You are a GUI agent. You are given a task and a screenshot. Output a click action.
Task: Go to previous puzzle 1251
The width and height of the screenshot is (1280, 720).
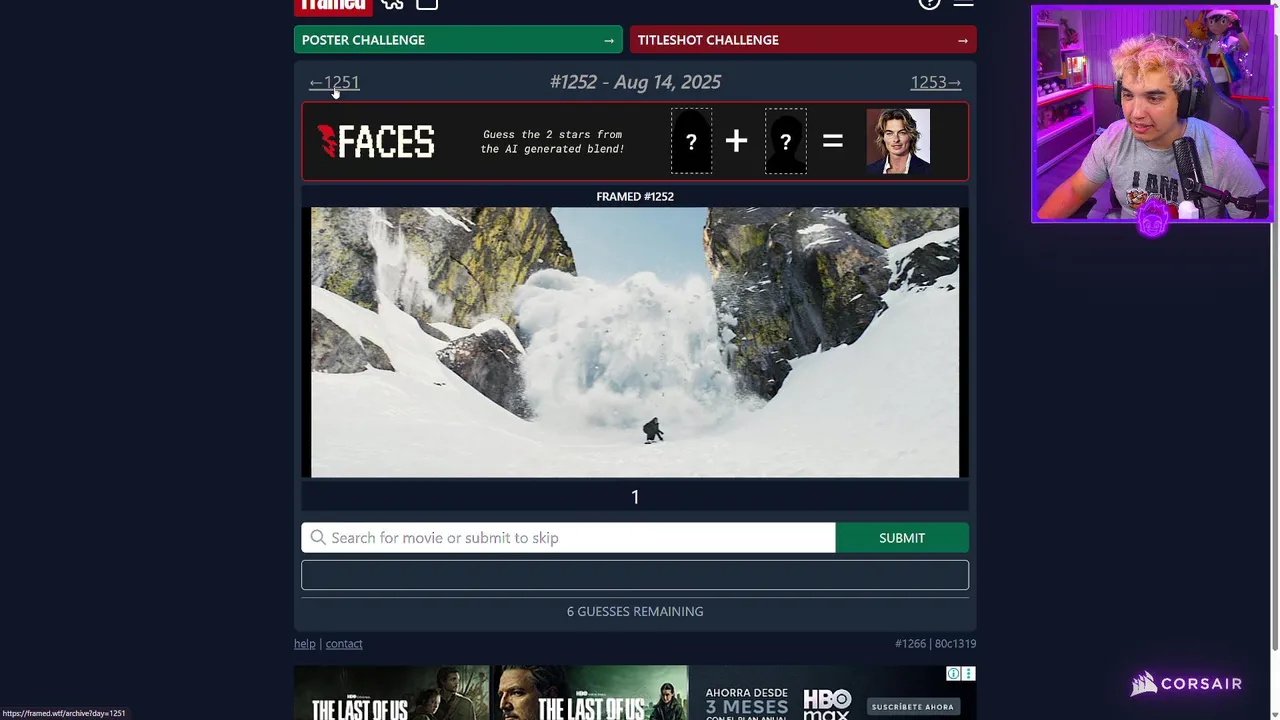[x=334, y=83]
